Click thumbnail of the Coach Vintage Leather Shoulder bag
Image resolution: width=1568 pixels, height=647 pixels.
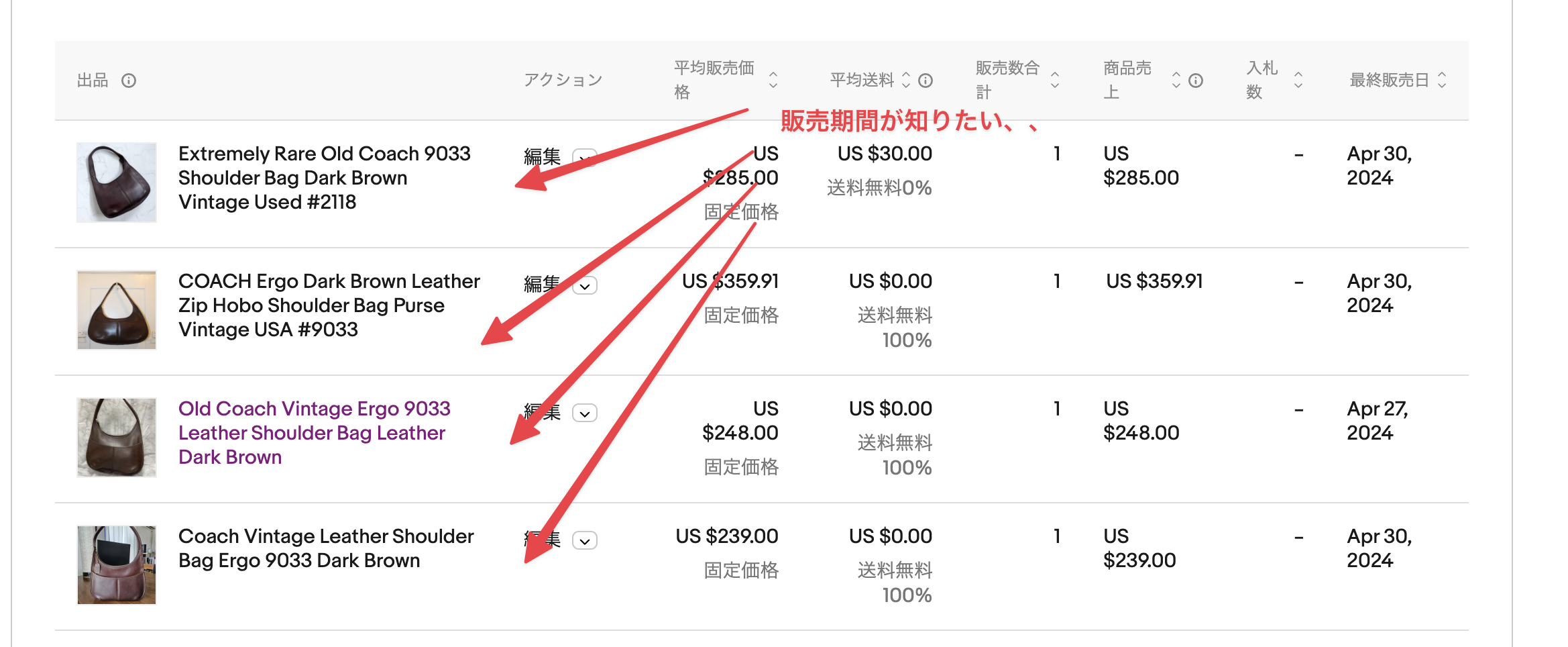tap(117, 564)
